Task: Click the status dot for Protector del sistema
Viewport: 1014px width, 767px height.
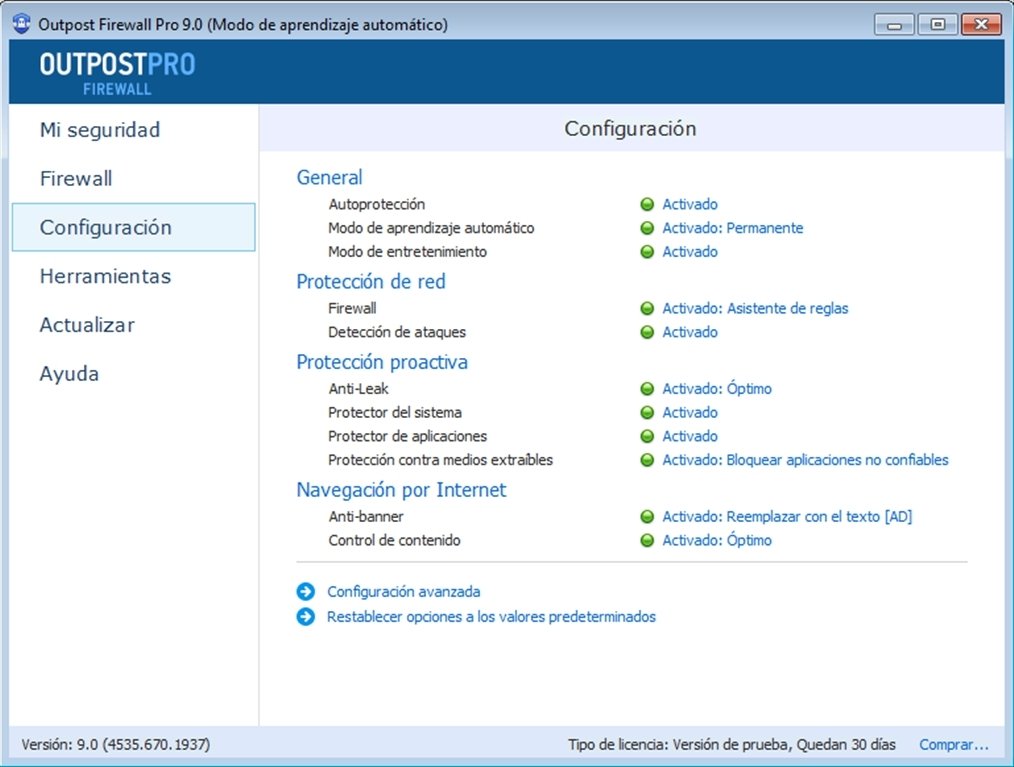Action: (x=647, y=413)
